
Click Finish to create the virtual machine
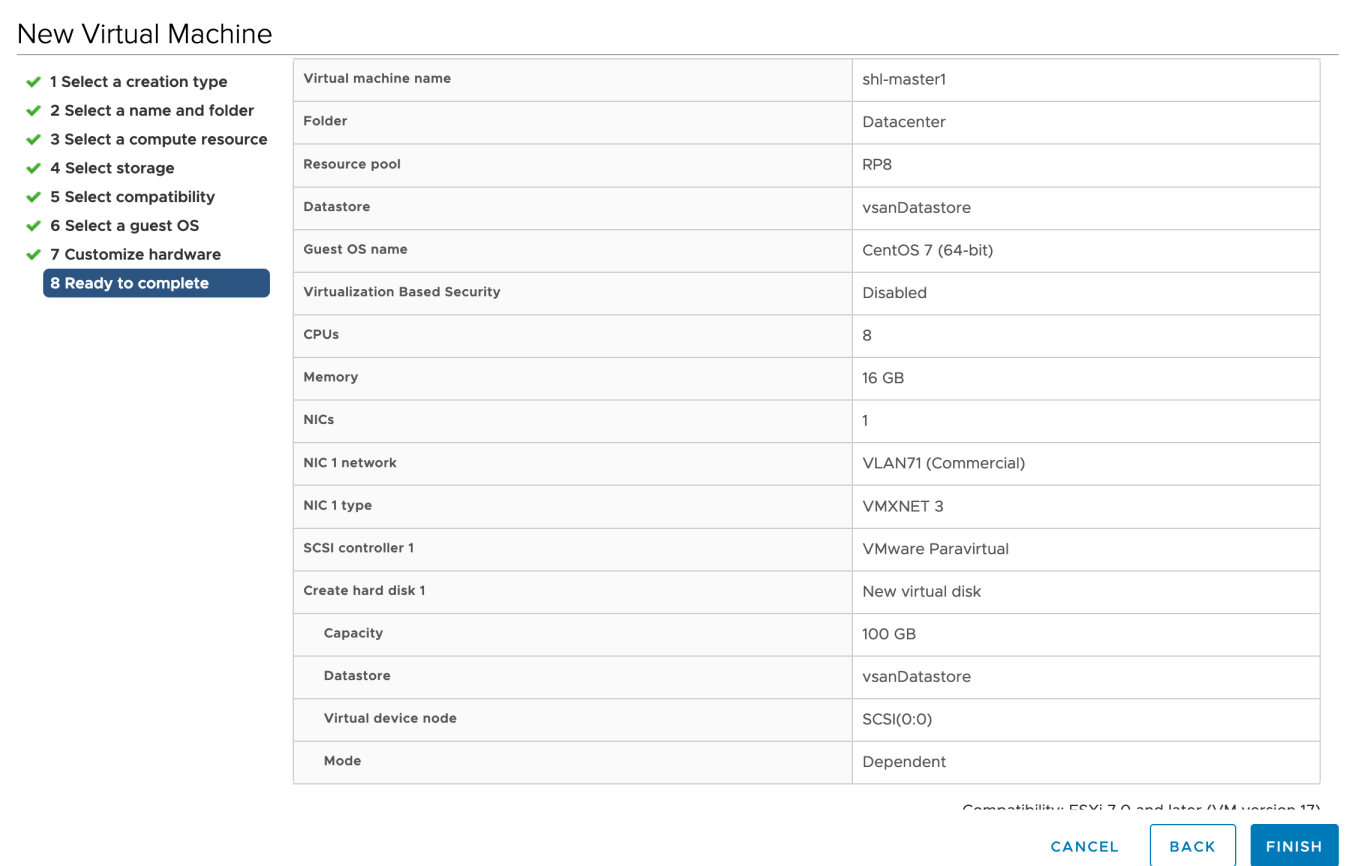coord(1294,845)
